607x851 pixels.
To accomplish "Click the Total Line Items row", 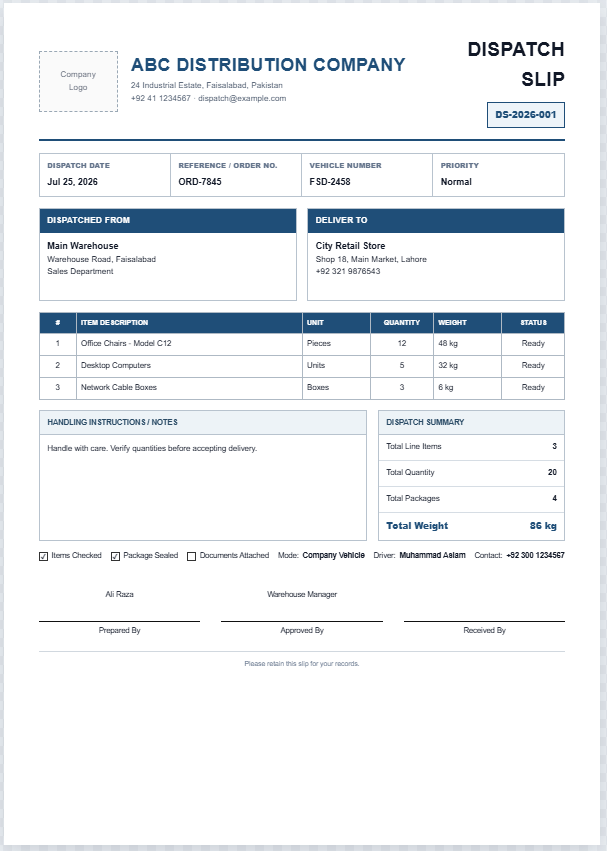I will coord(471,447).
